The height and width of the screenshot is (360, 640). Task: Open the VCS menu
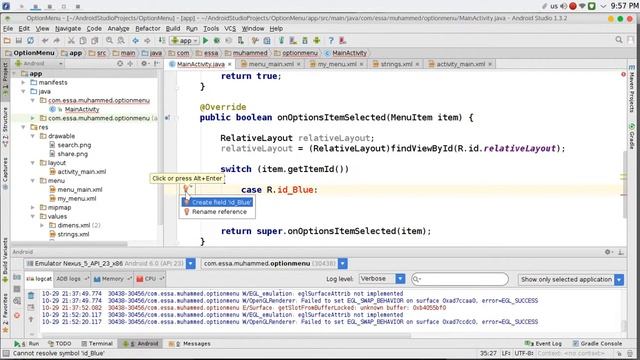pos(230,29)
